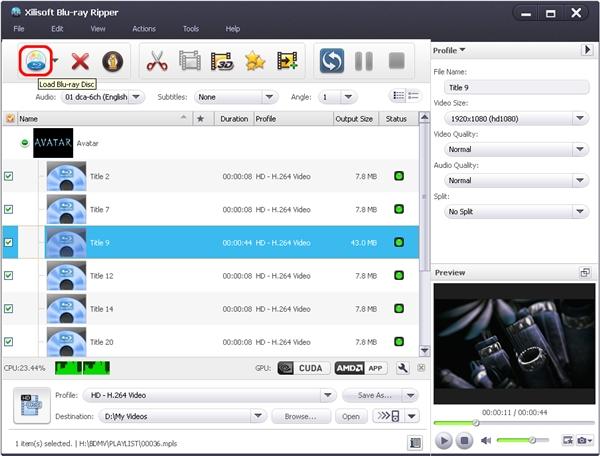Open the bottom Profile HD - H.264 dropdown
Viewport: 600px width, 456px height.
[210, 395]
